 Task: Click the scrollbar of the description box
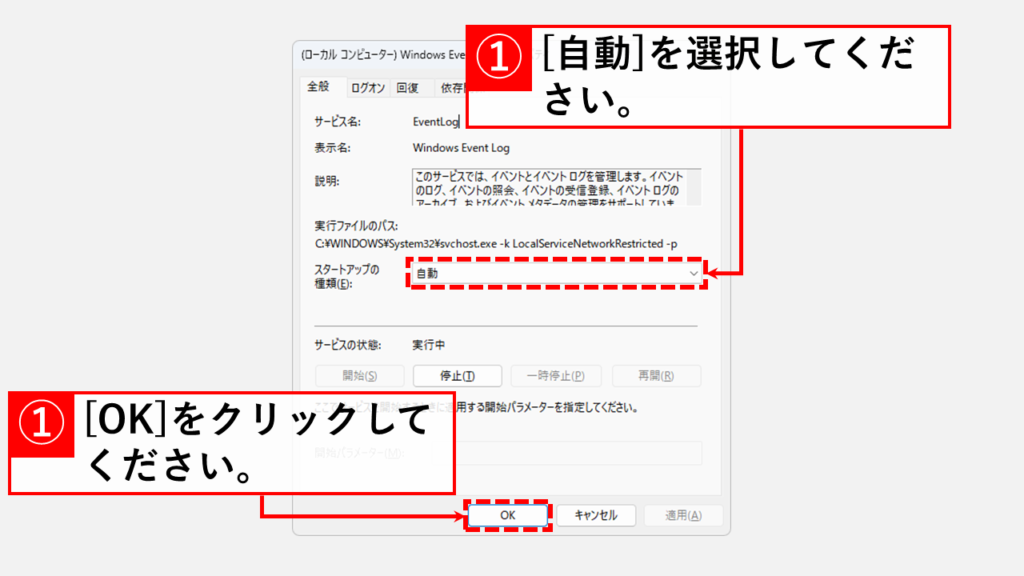(x=694, y=187)
